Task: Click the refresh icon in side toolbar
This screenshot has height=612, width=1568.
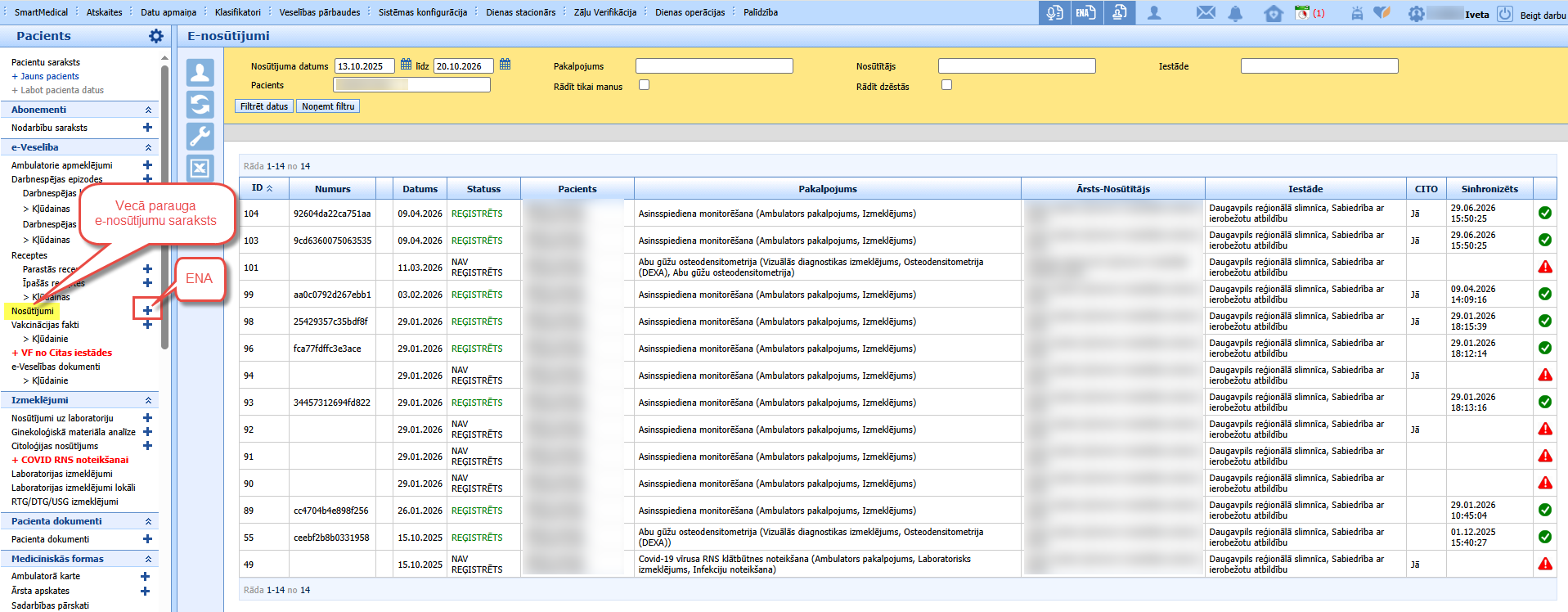Action: point(200,105)
